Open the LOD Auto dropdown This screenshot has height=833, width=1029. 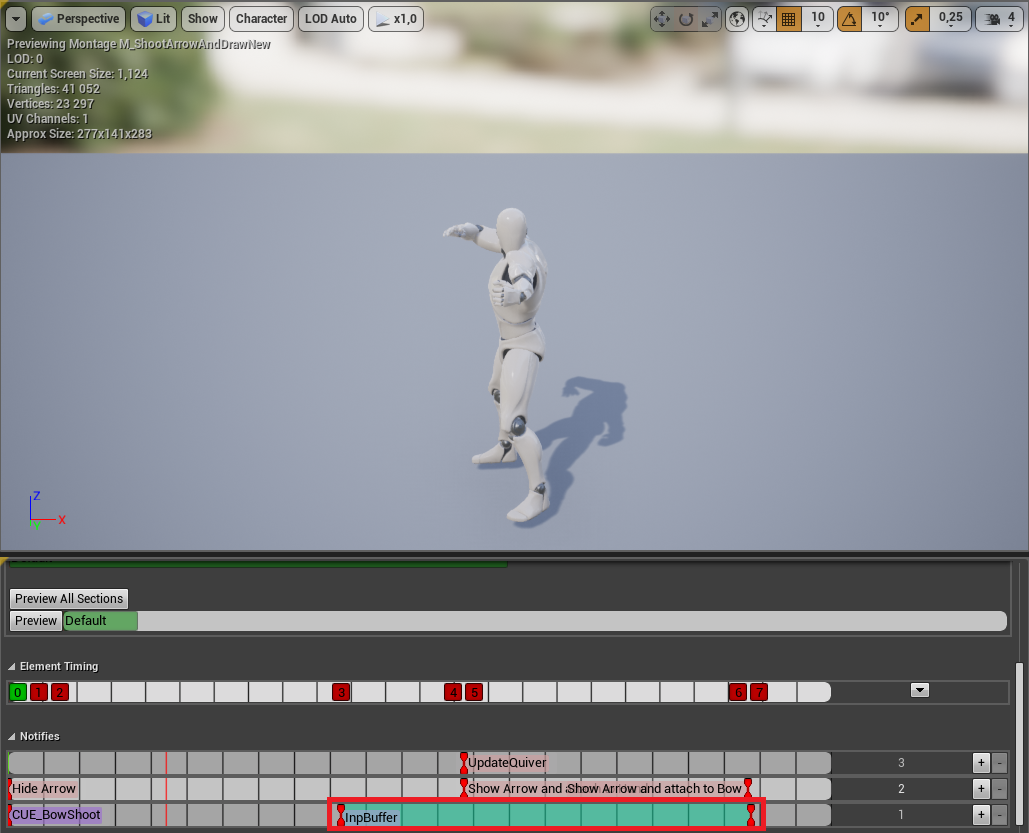330,19
